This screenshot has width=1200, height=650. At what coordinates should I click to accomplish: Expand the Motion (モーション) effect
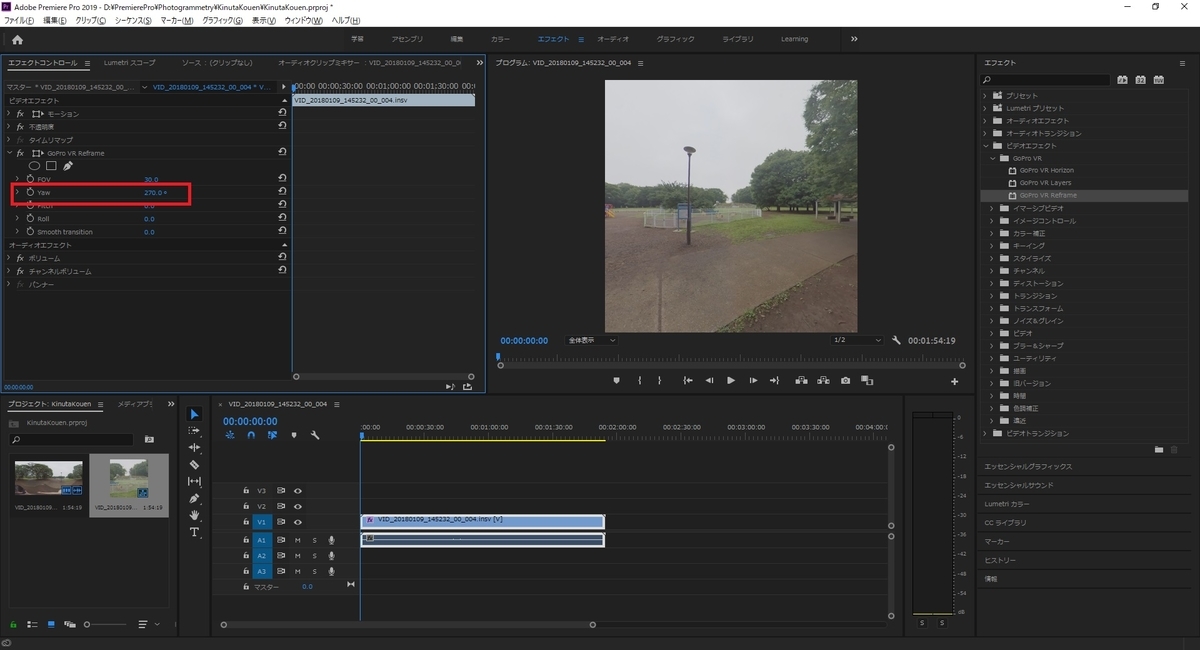[9, 114]
